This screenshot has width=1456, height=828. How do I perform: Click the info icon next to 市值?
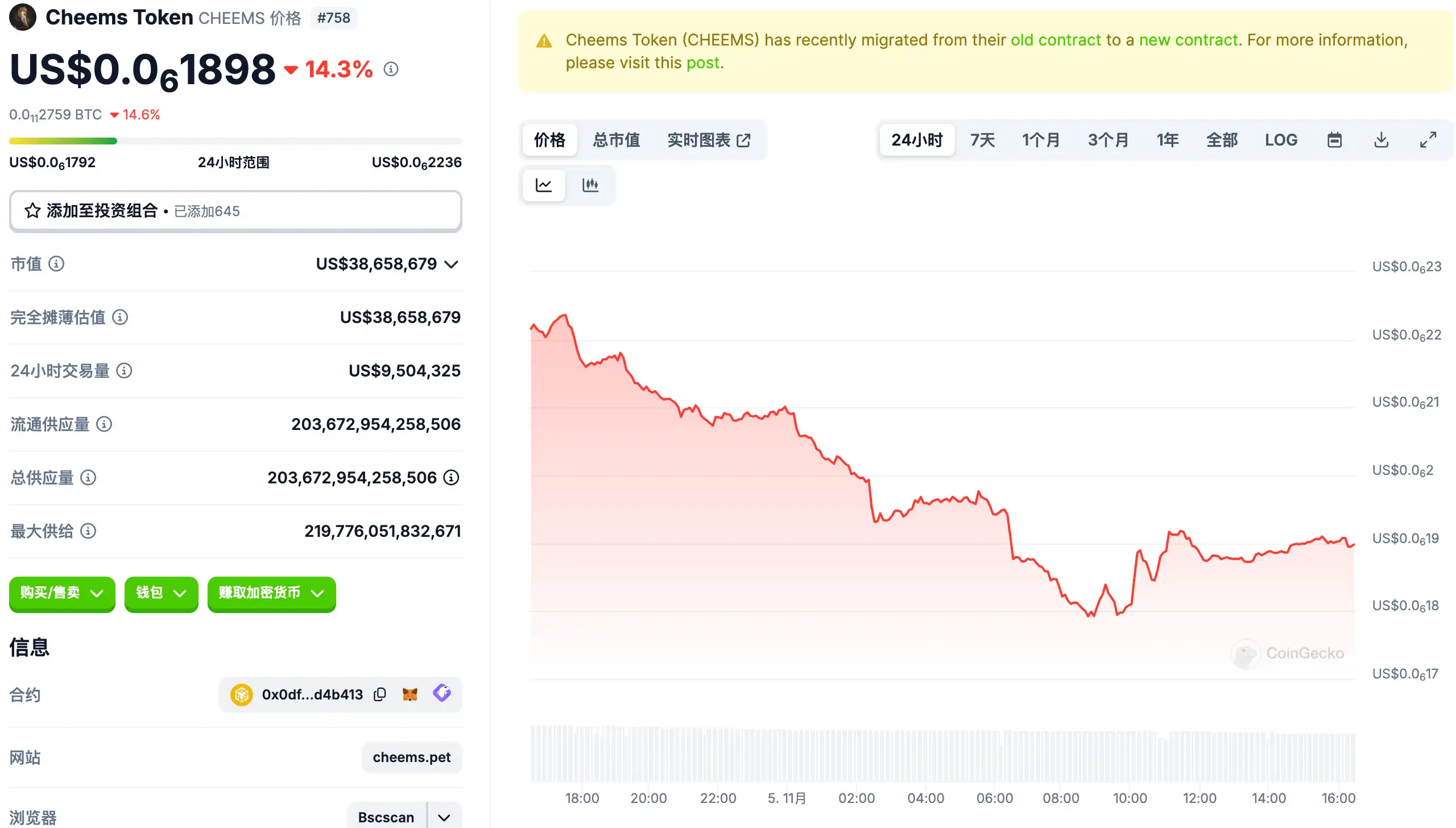[x=56, y=264]
